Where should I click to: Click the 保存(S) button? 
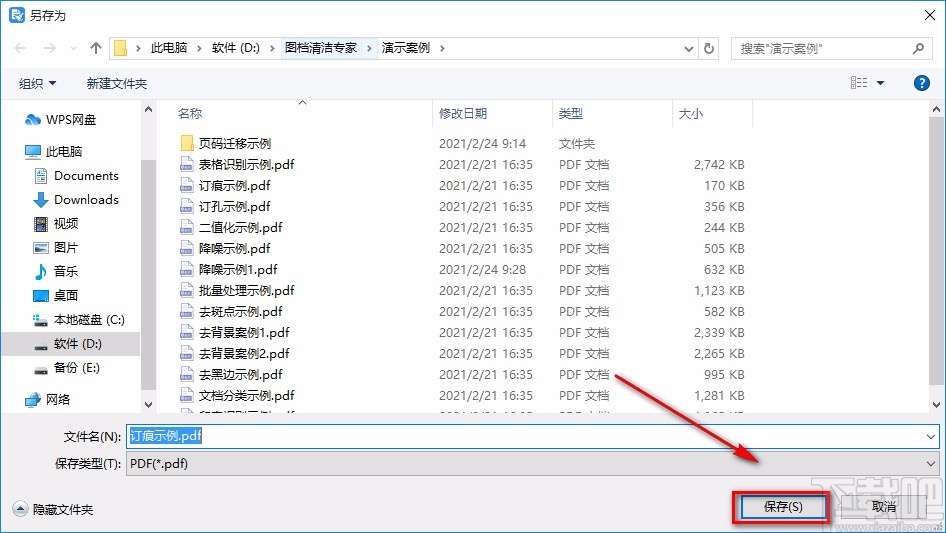783,507
